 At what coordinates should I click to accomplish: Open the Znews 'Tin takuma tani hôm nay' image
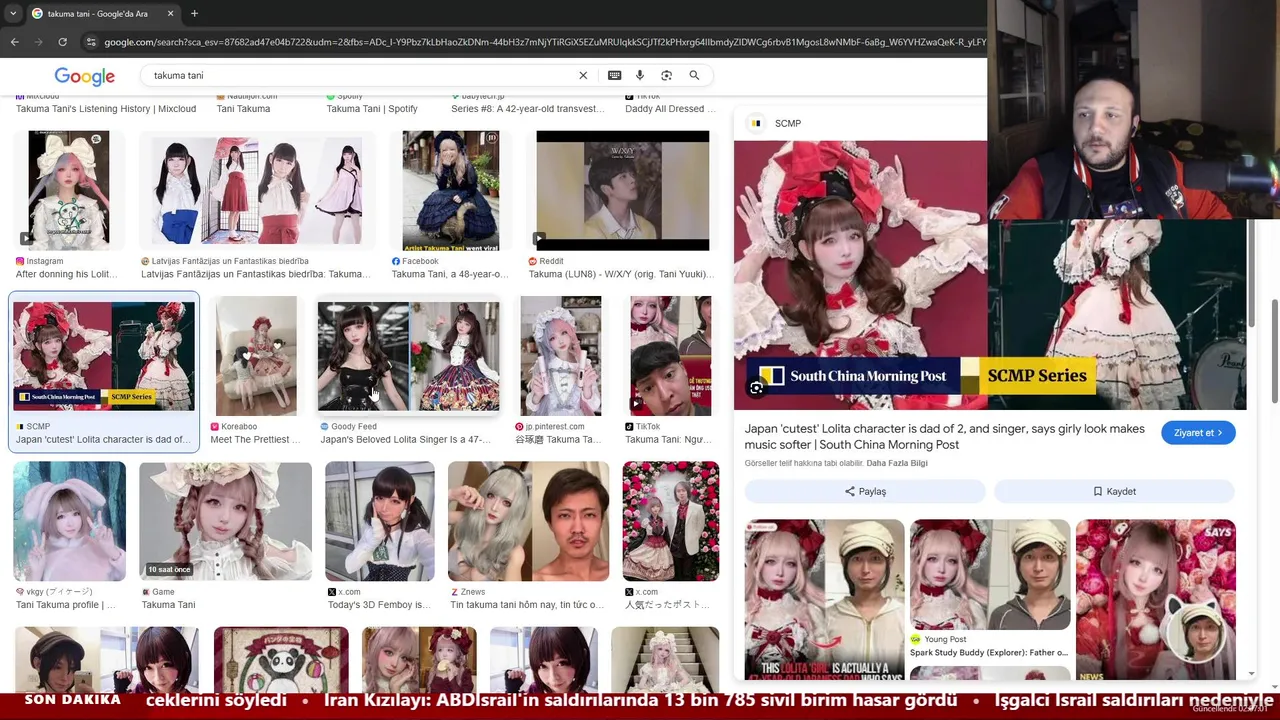coord(528,521)
